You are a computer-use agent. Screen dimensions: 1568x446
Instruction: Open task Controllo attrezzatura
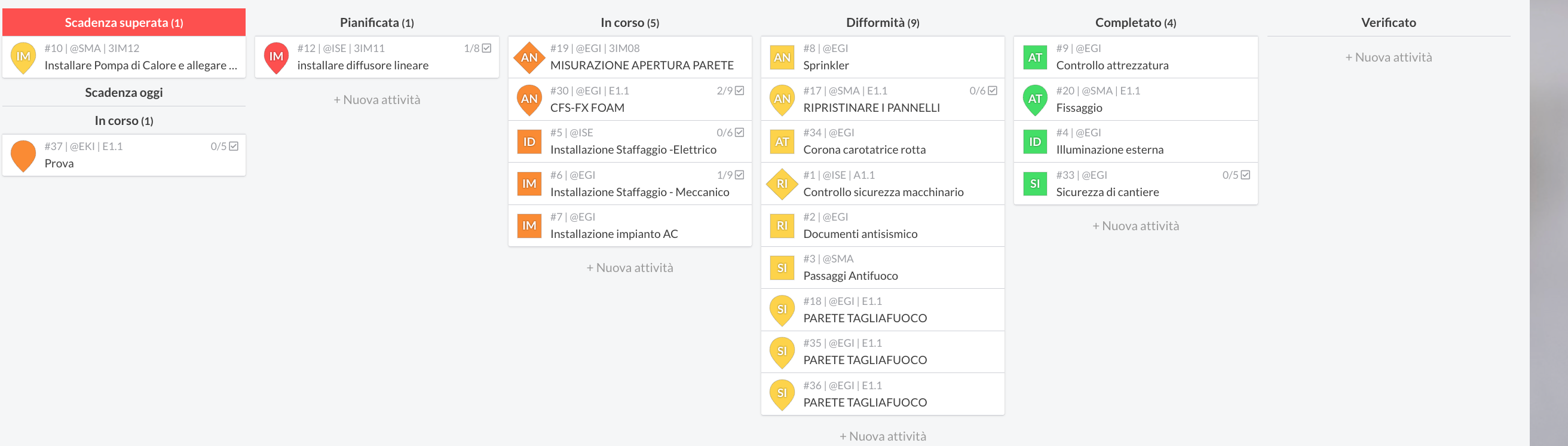1136,57
